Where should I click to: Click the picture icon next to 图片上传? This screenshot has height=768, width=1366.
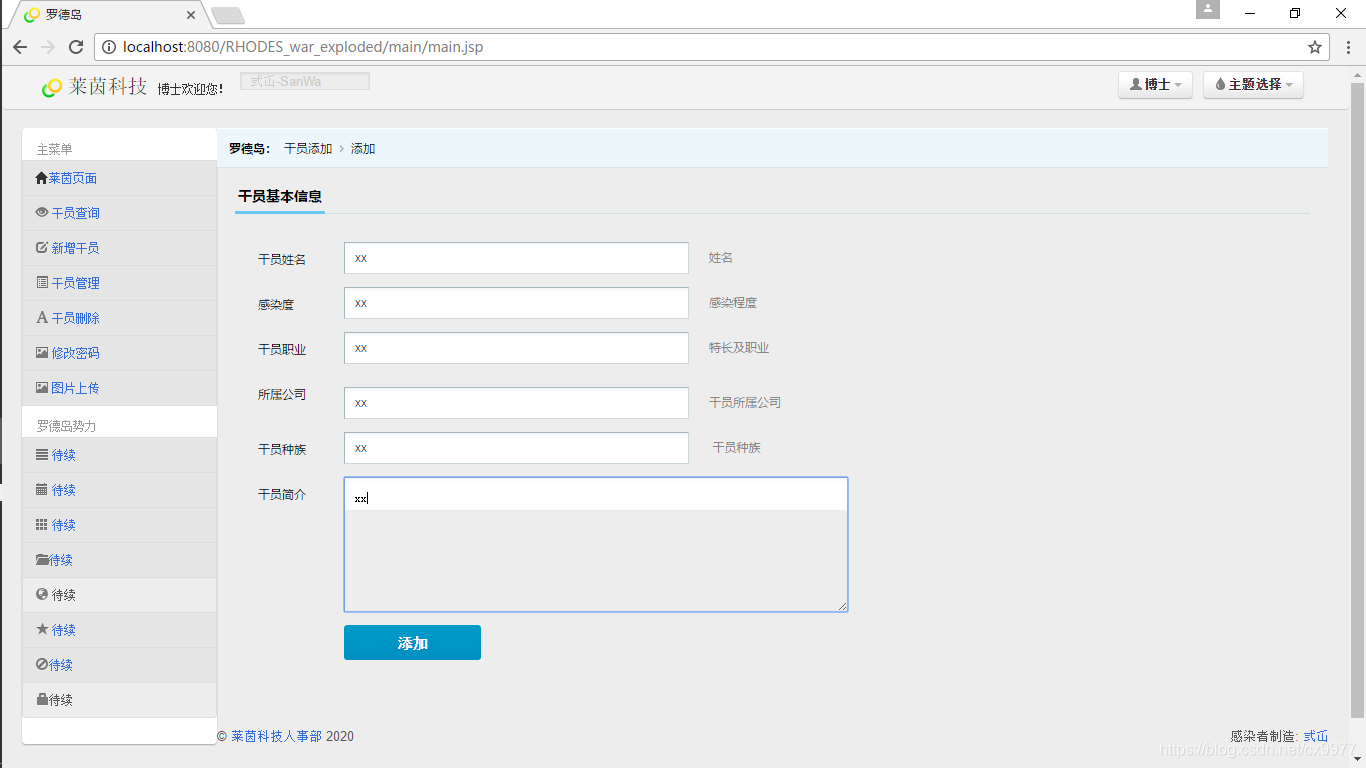point(42,388)
